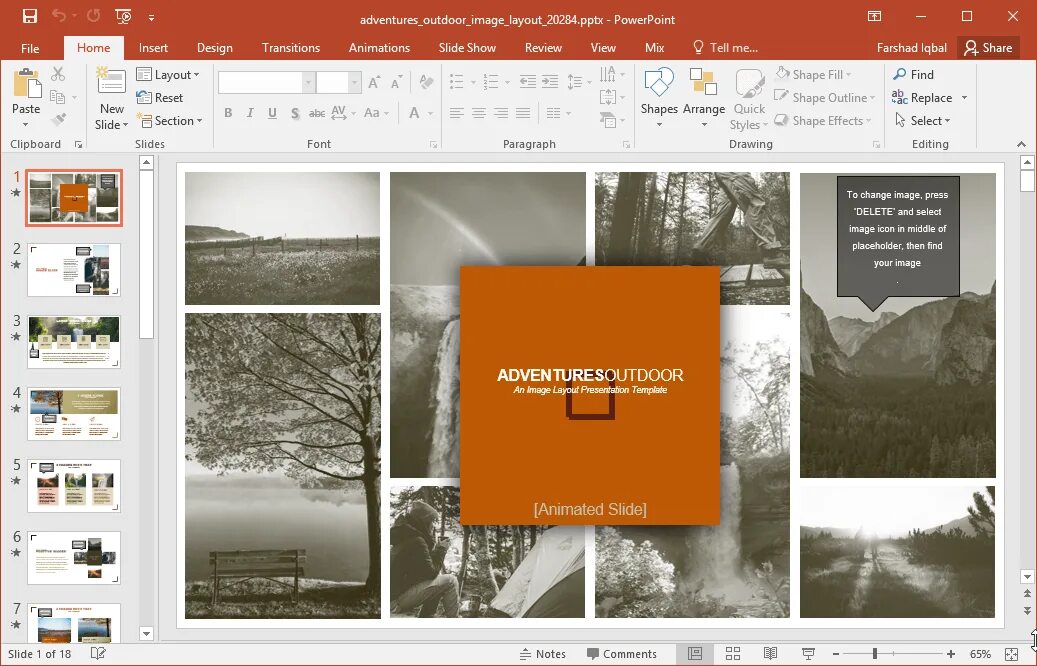The height and width of the screenshot is (666, 1037).
Task: Open Customize Quick Access Toolbar dropdown
Action: pos(151,17)
